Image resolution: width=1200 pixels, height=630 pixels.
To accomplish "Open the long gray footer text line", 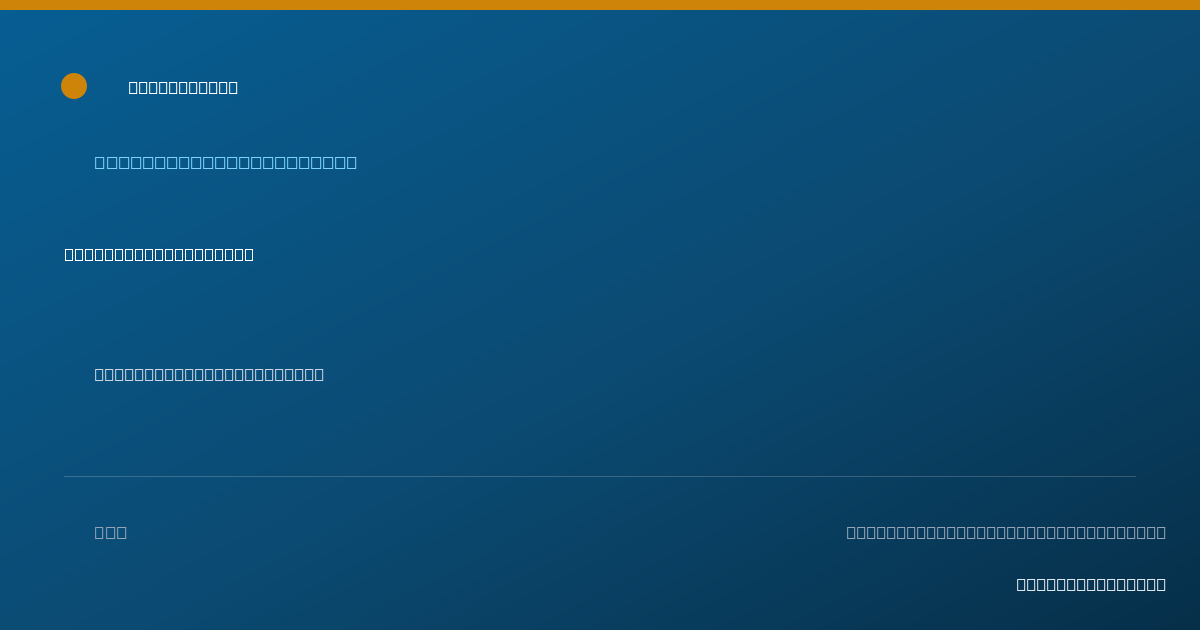I will point(1006,532).
